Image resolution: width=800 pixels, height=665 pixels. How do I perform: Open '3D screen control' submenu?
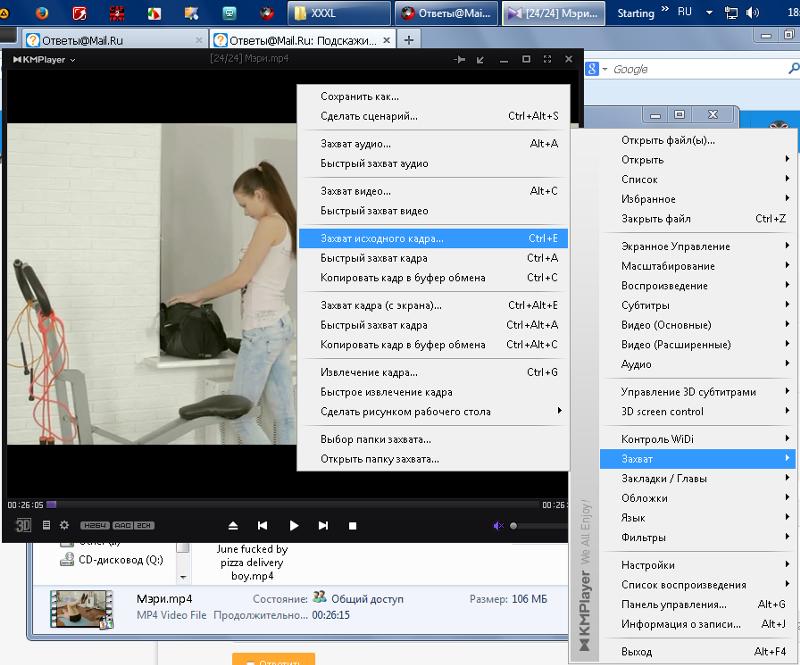coord(697,412)
